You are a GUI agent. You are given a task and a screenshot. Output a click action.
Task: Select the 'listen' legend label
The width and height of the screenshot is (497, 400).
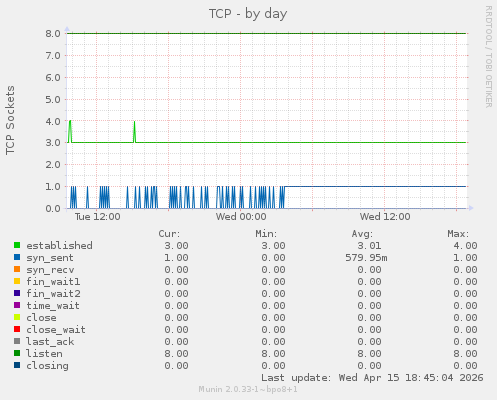(44, 354)
